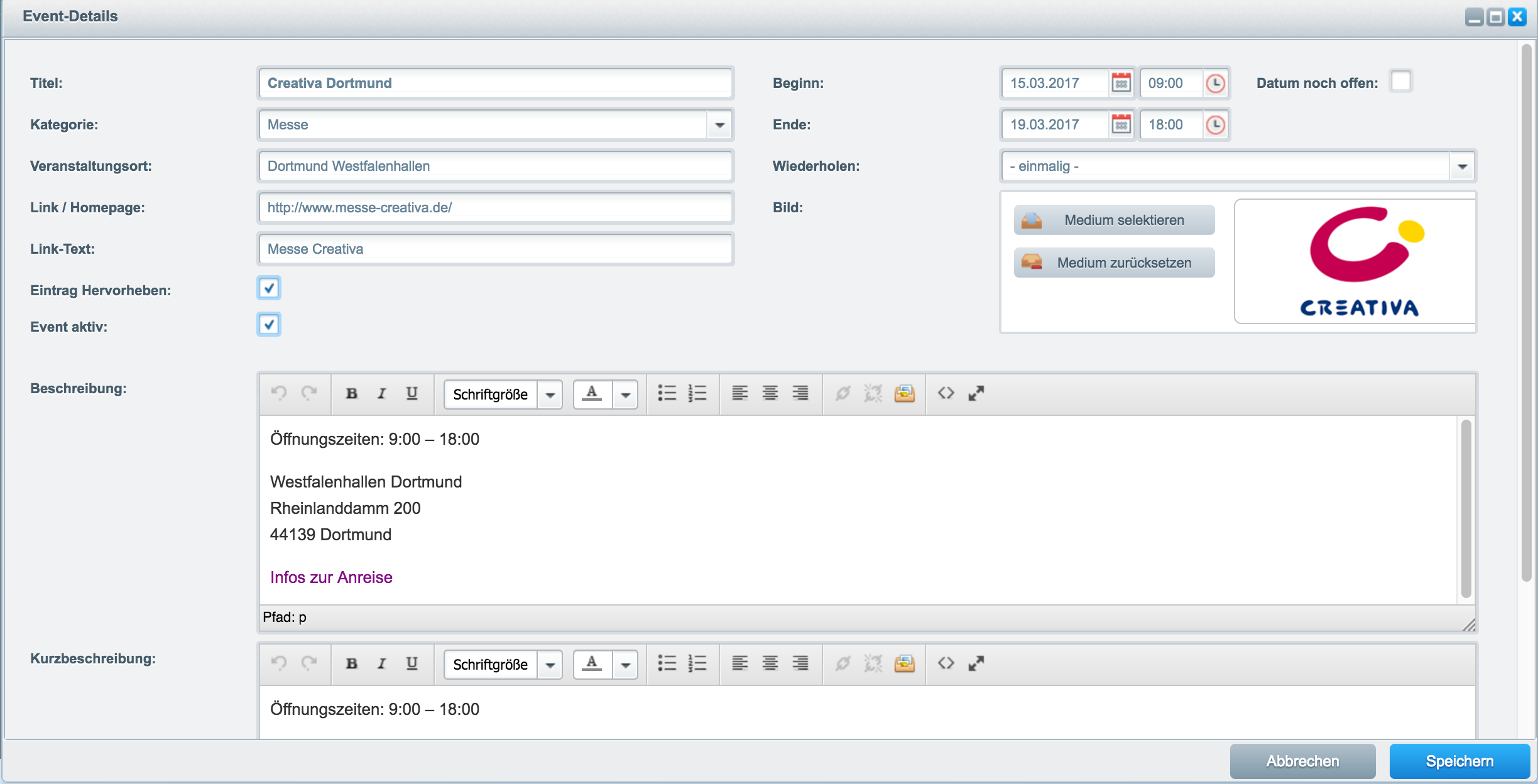
Task: Toggle italic in Kurzbeschreibung editor
Action: tap(382, 663)
